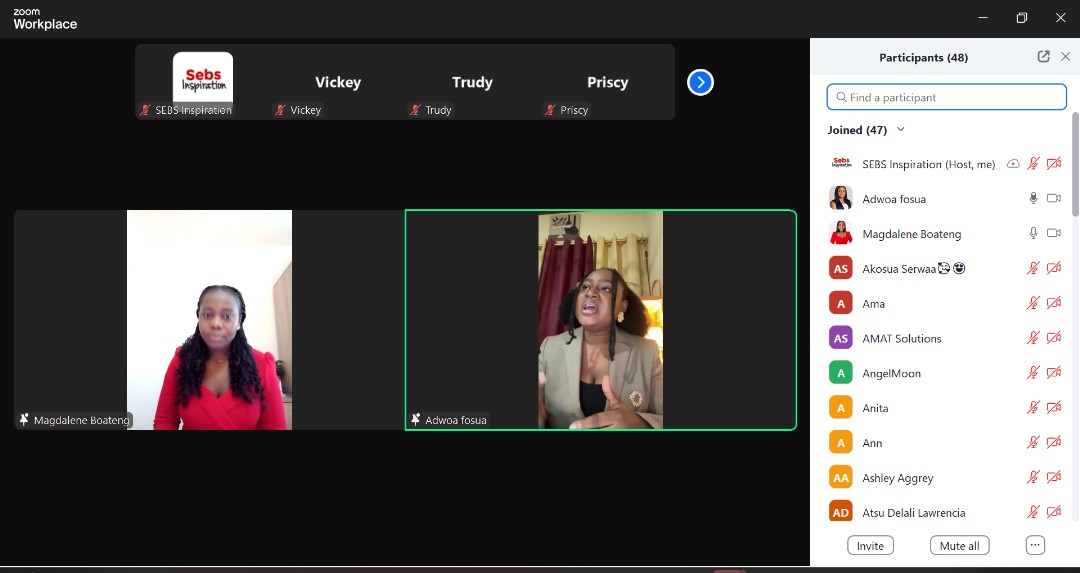Click Magdalene Boateng's camera icon in list
The width and height of the screenshot is (1080, 573).
tap(1053, 234)
